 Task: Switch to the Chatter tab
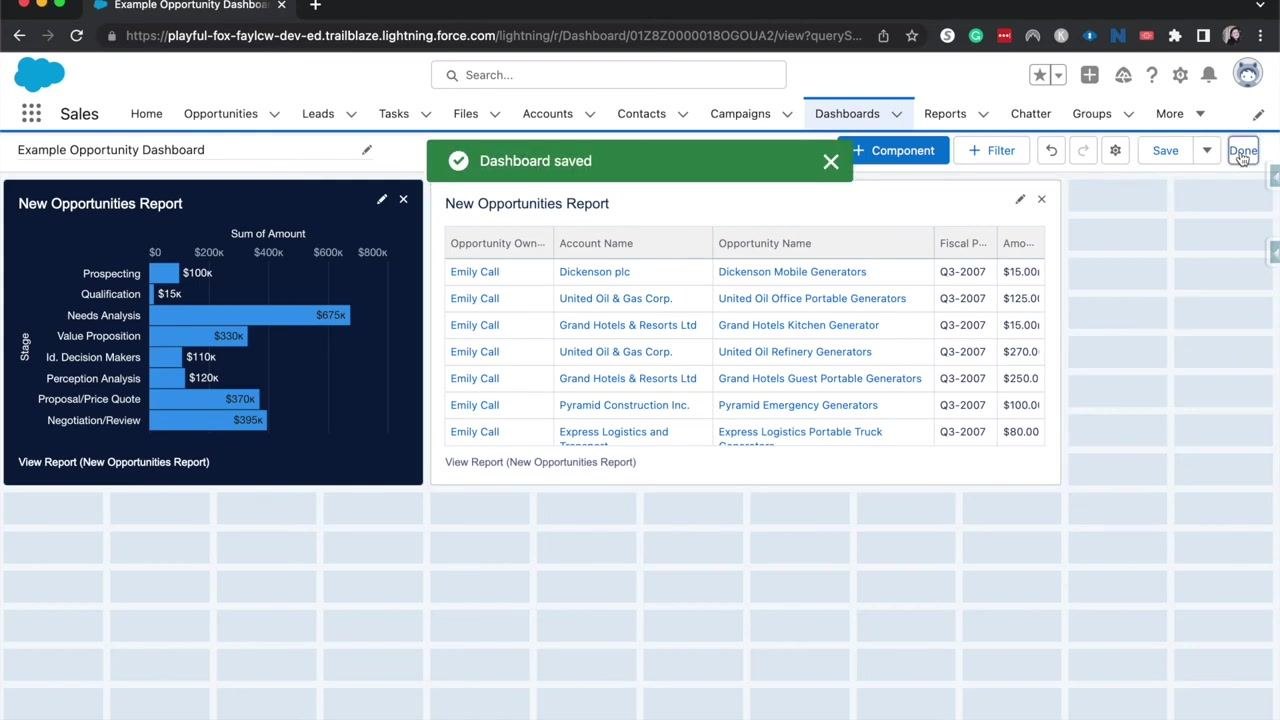pos(1031,114)
